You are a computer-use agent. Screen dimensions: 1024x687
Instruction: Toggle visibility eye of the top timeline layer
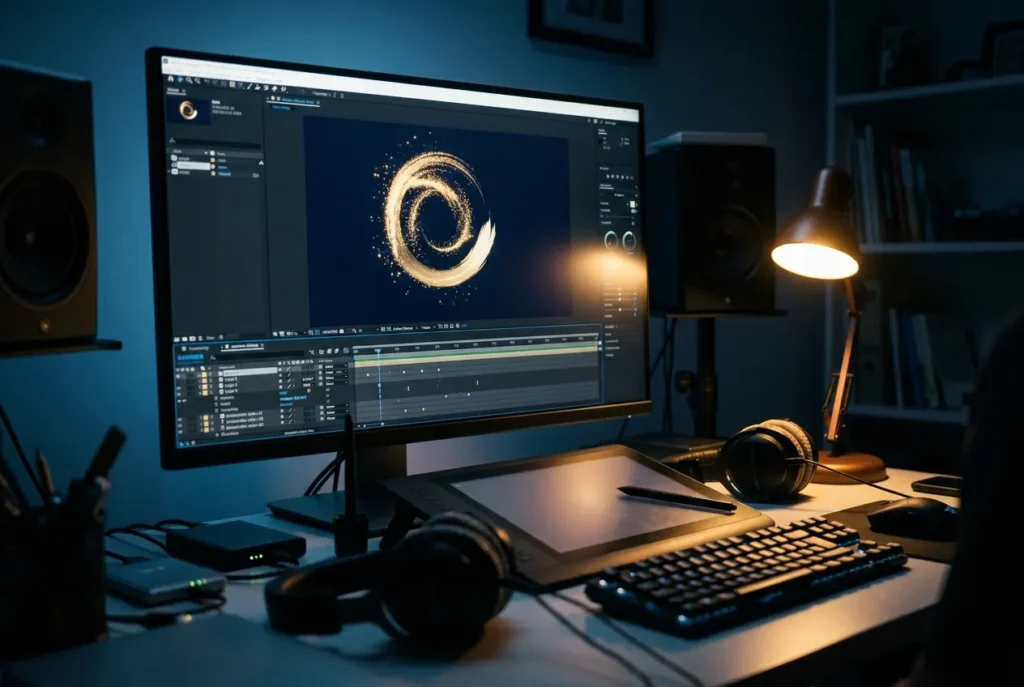click(x=178, y=376)
